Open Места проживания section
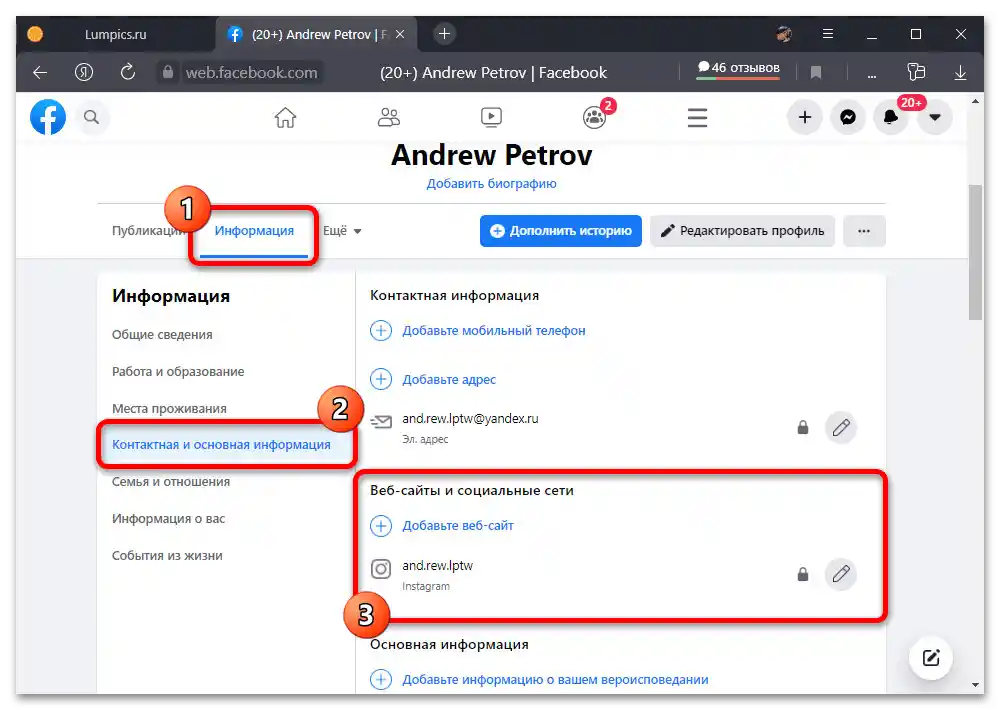Image resolution: width=1000 pixels, height=710 pixels. pyautogui.click(x=169, y=409)
